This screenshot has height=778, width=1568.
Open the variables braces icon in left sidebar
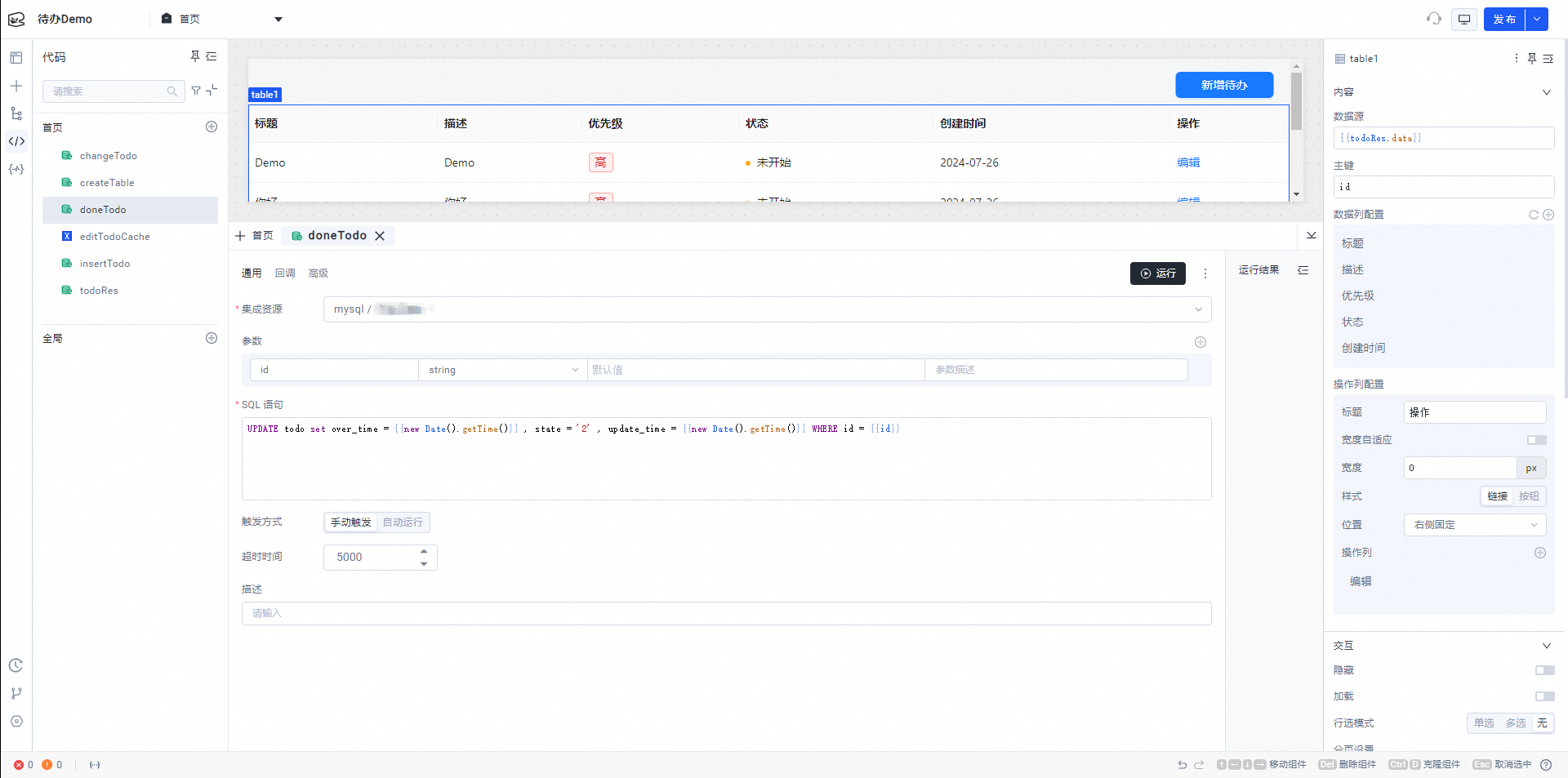[16, 169]
